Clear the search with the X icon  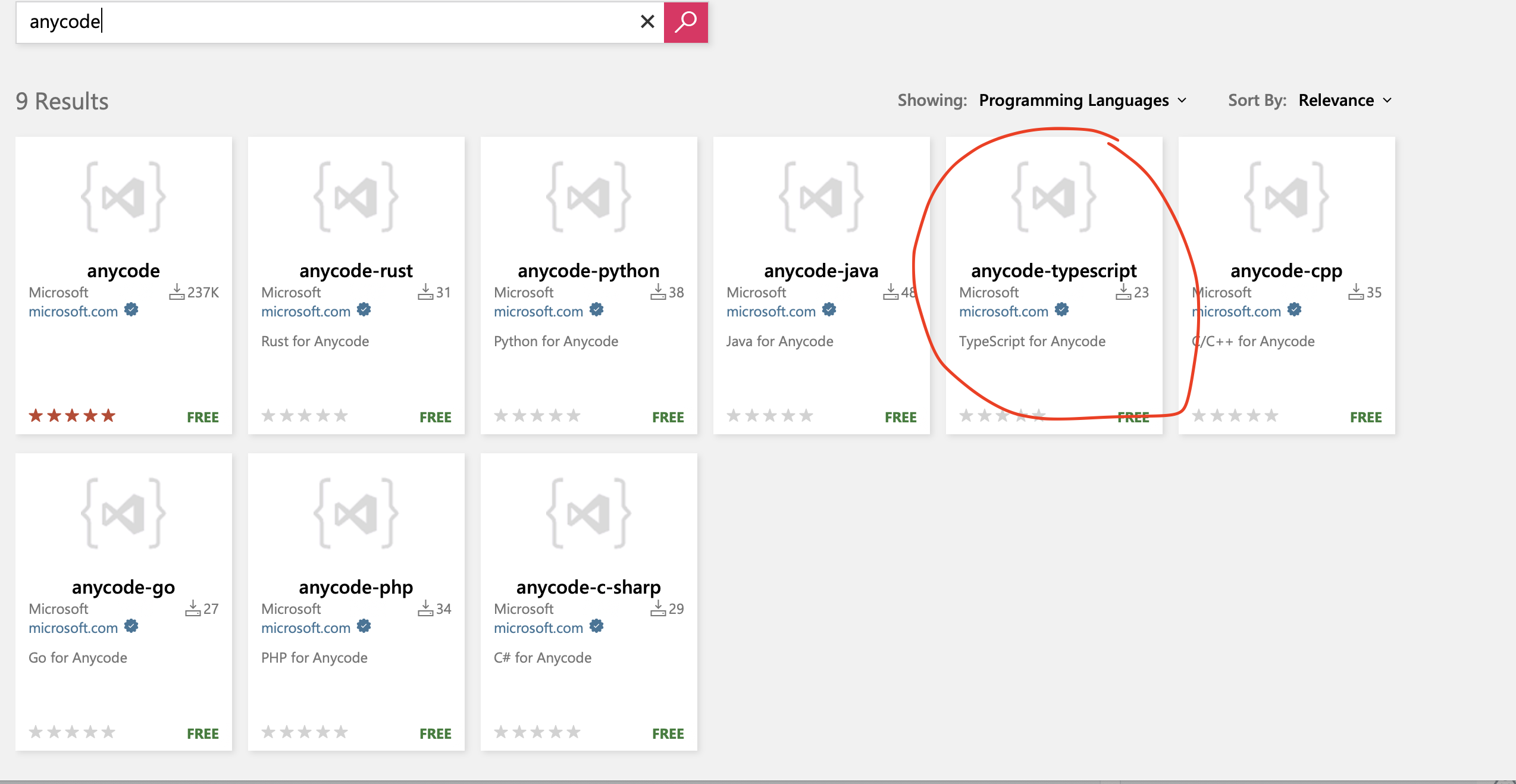point(647,21)
